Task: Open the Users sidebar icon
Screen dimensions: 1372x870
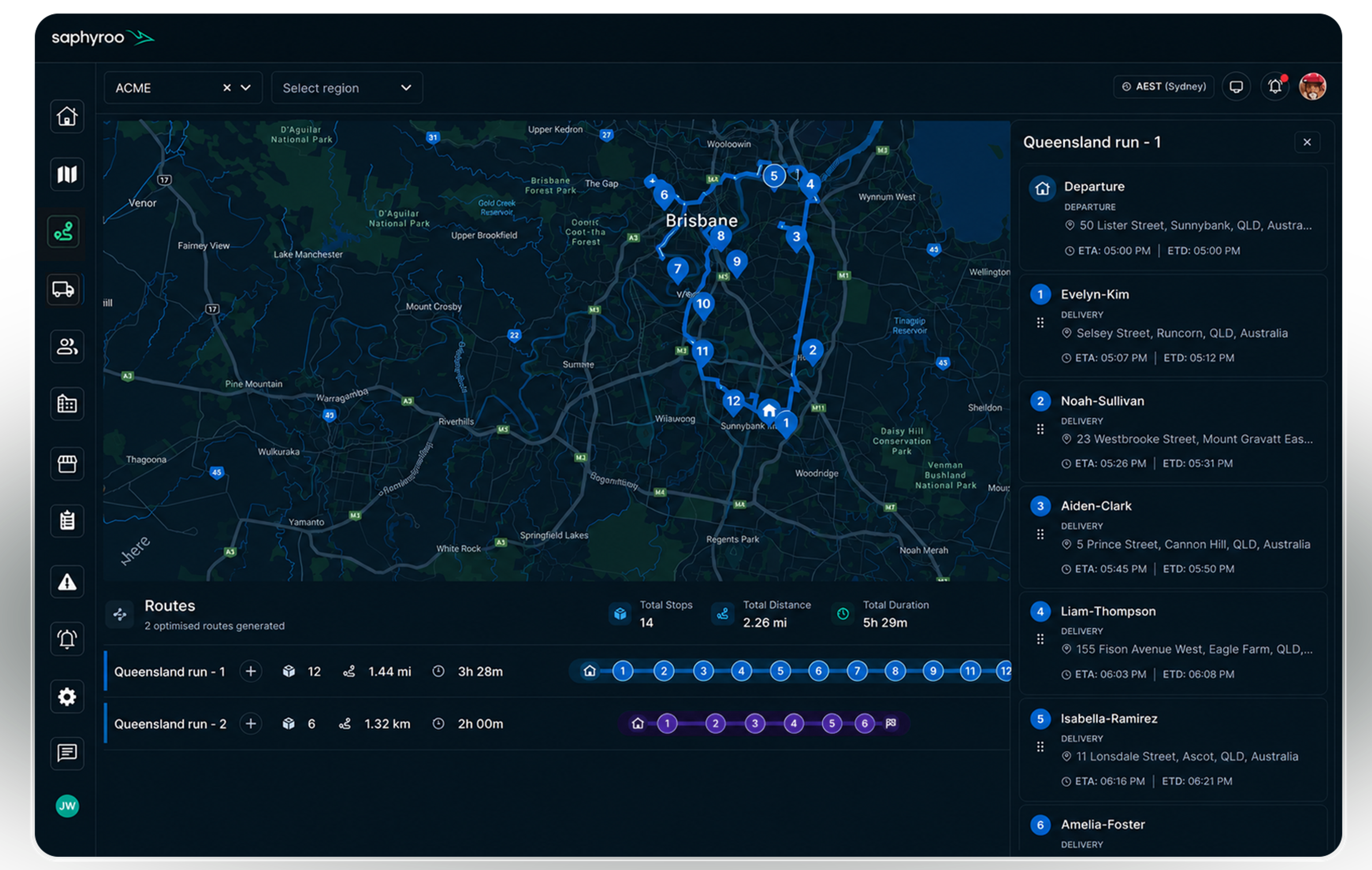Action: pos(67,347)
